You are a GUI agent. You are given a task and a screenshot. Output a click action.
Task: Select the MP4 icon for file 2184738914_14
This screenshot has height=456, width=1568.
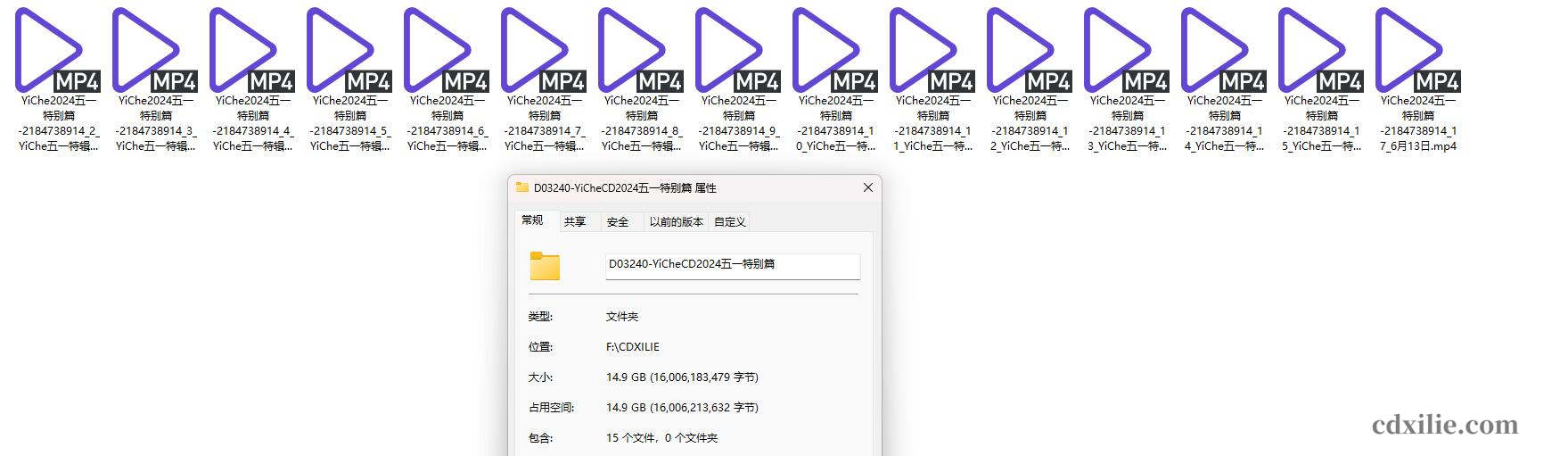click(x=1225, y=50)
